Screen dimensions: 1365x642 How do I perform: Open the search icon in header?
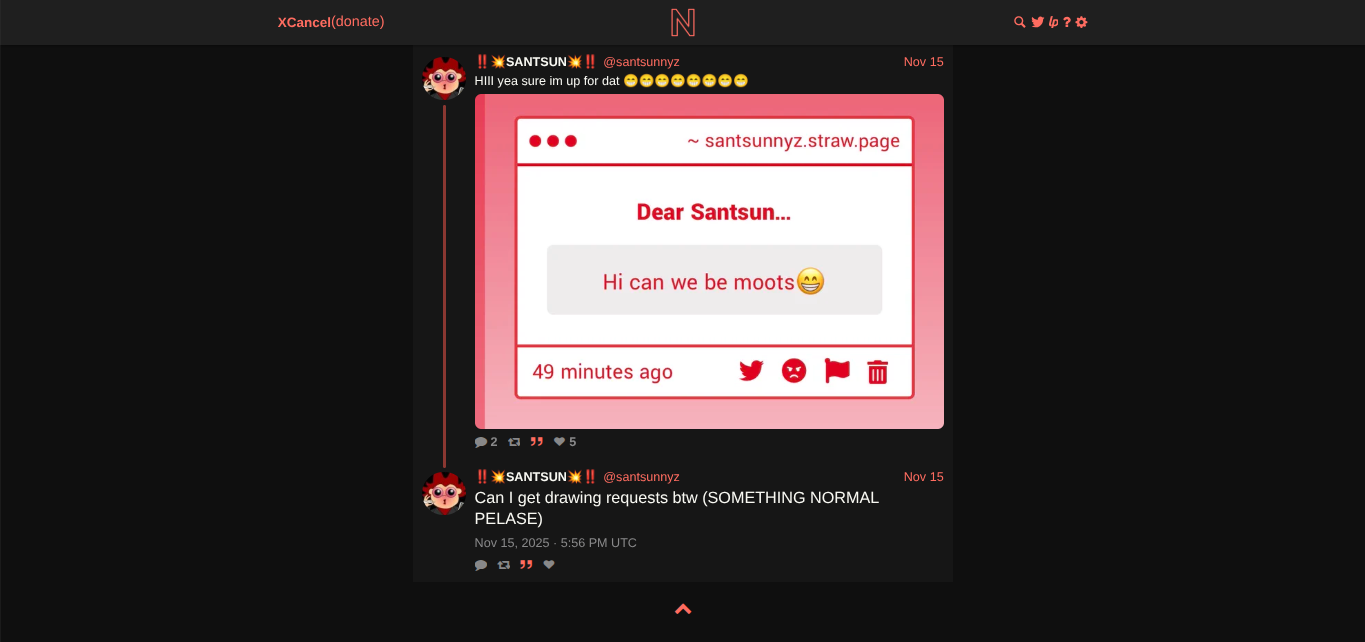1020,22
